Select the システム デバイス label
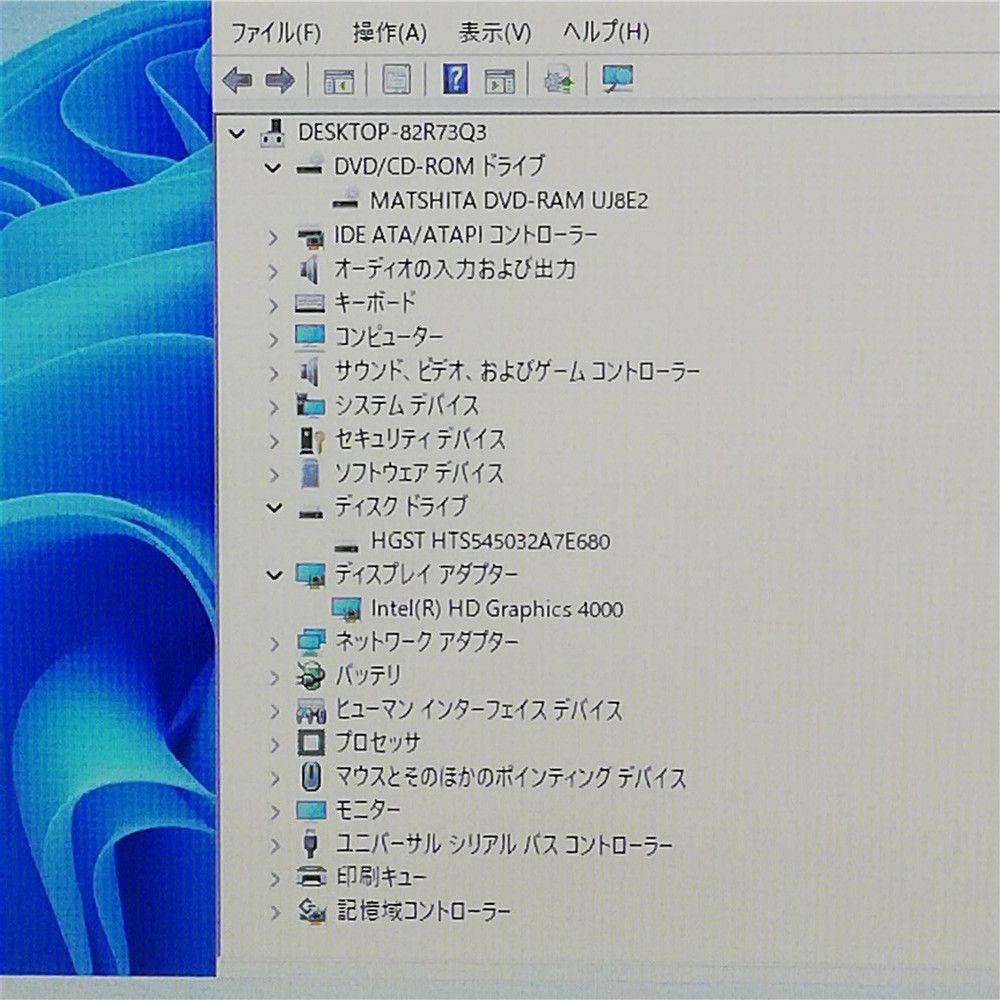Screen dimensions: 1000x1000 (x=407, y=406)
